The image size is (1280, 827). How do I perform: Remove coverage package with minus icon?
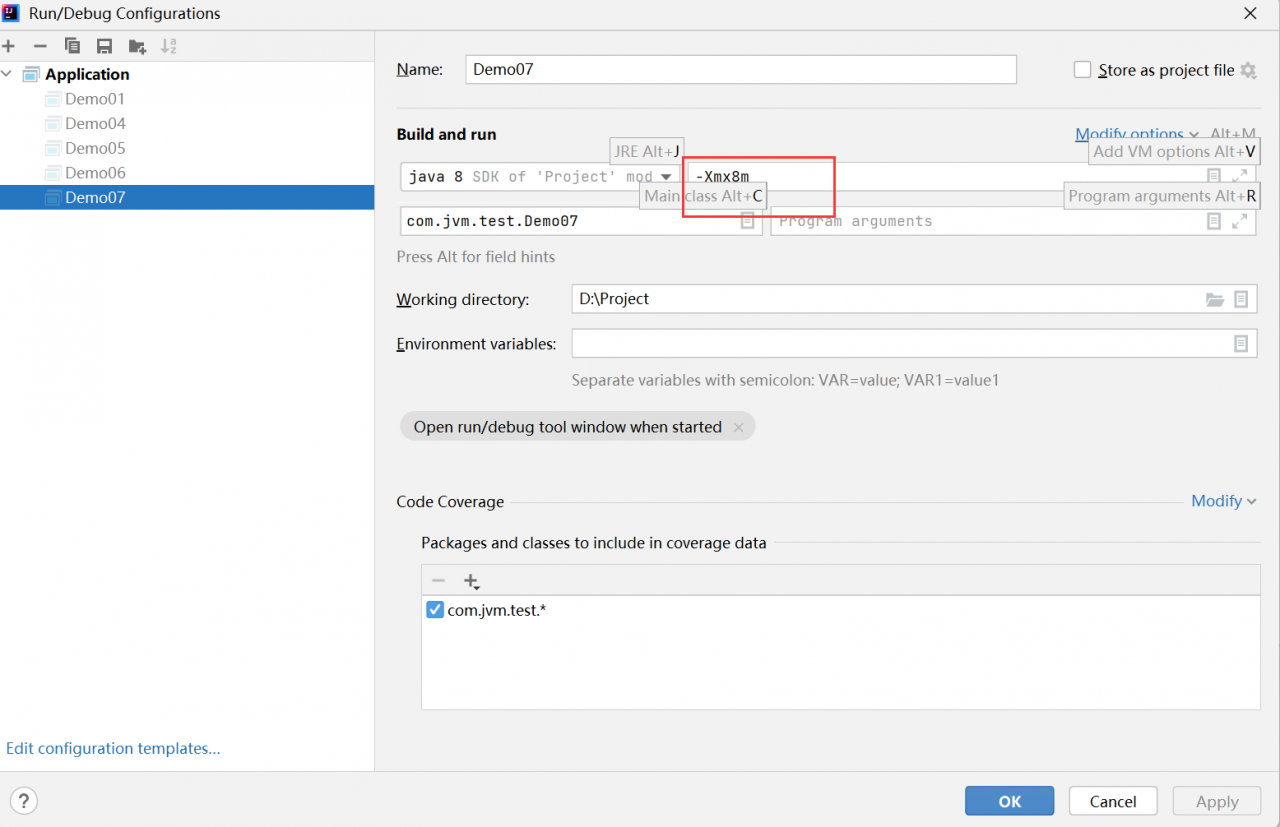[438, 581]
